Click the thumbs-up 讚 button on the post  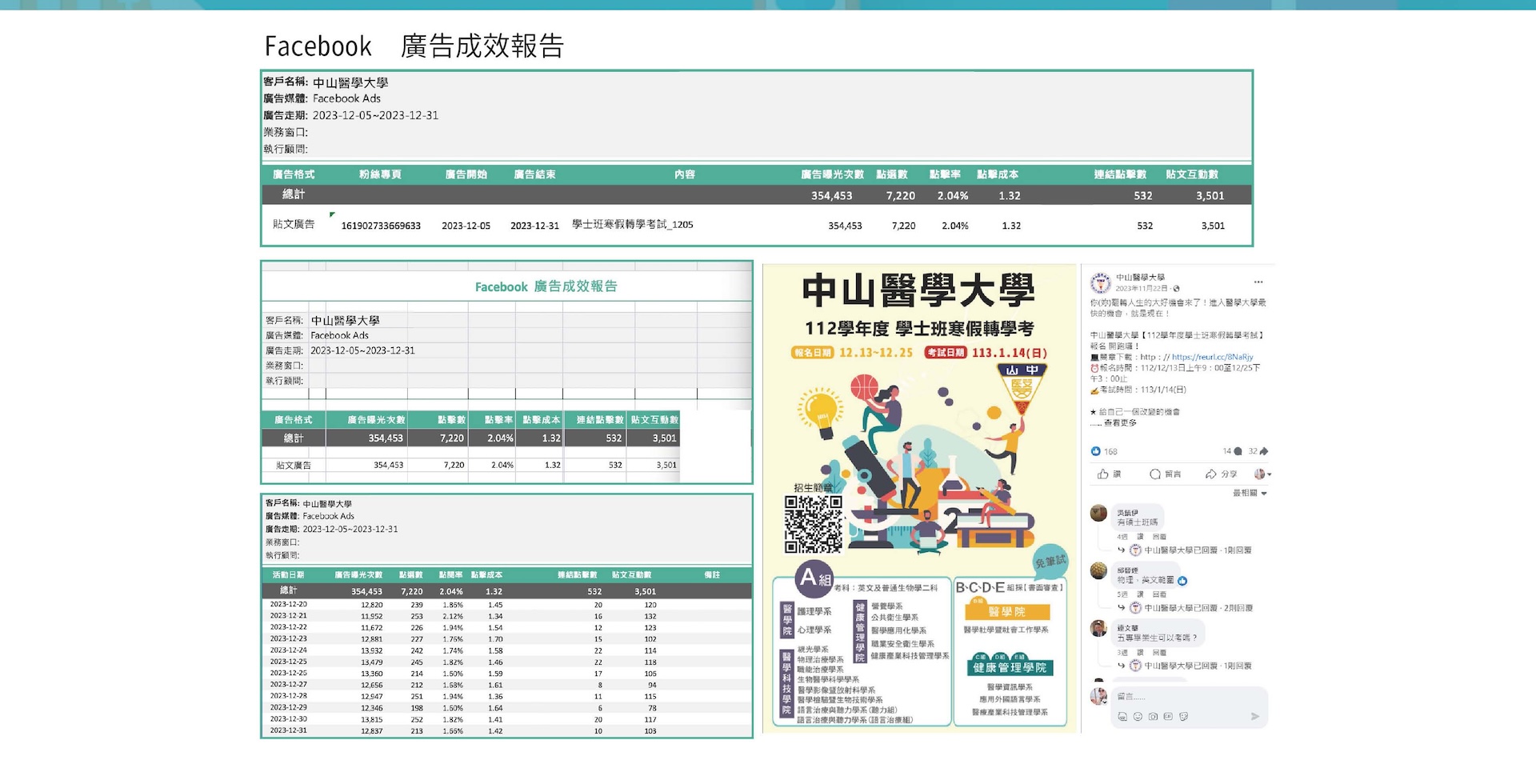coord(1109,474)
